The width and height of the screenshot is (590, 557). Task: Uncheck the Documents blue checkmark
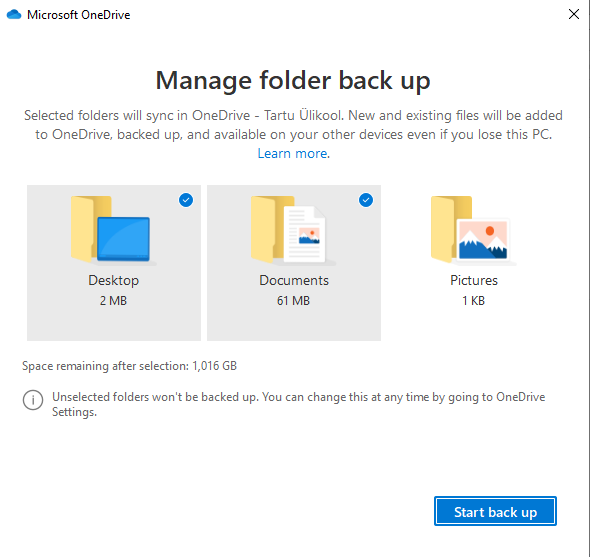tap(366, 200)
